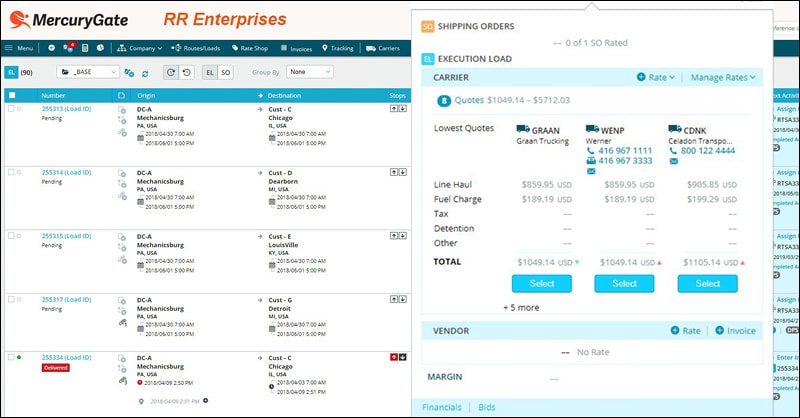Click the add (plus) icon in top toolbar

[52, 47]
